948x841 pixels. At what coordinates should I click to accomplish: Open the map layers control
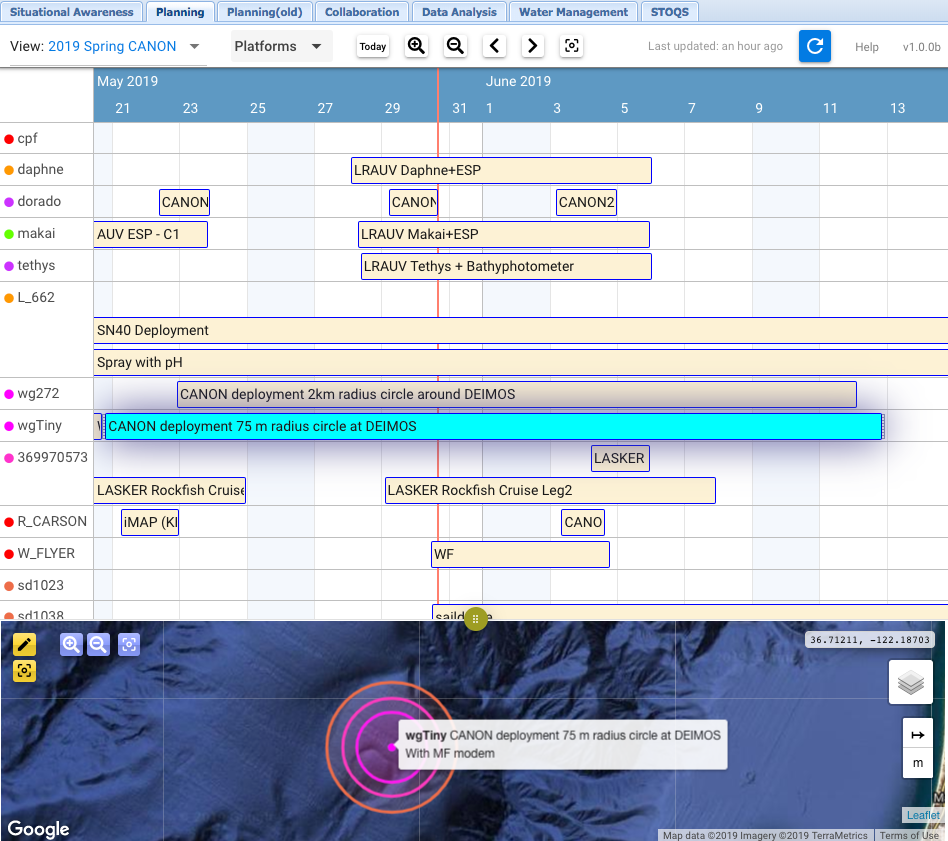pyautogui.click(x=910, y=683)
